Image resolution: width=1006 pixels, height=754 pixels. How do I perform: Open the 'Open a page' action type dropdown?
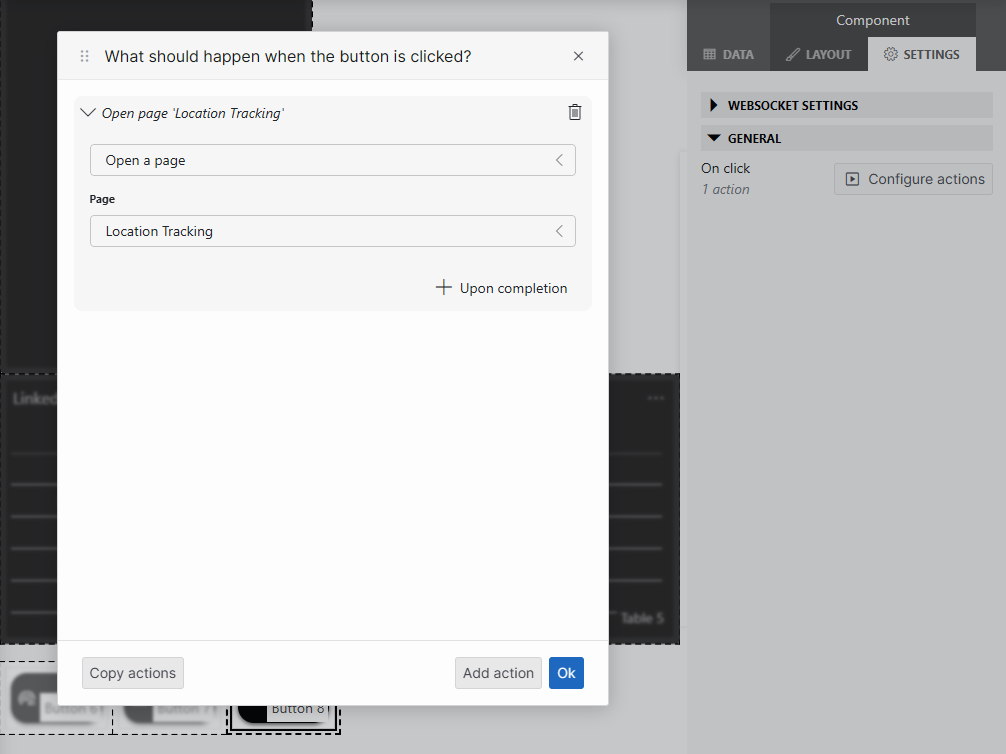point(332,160)
